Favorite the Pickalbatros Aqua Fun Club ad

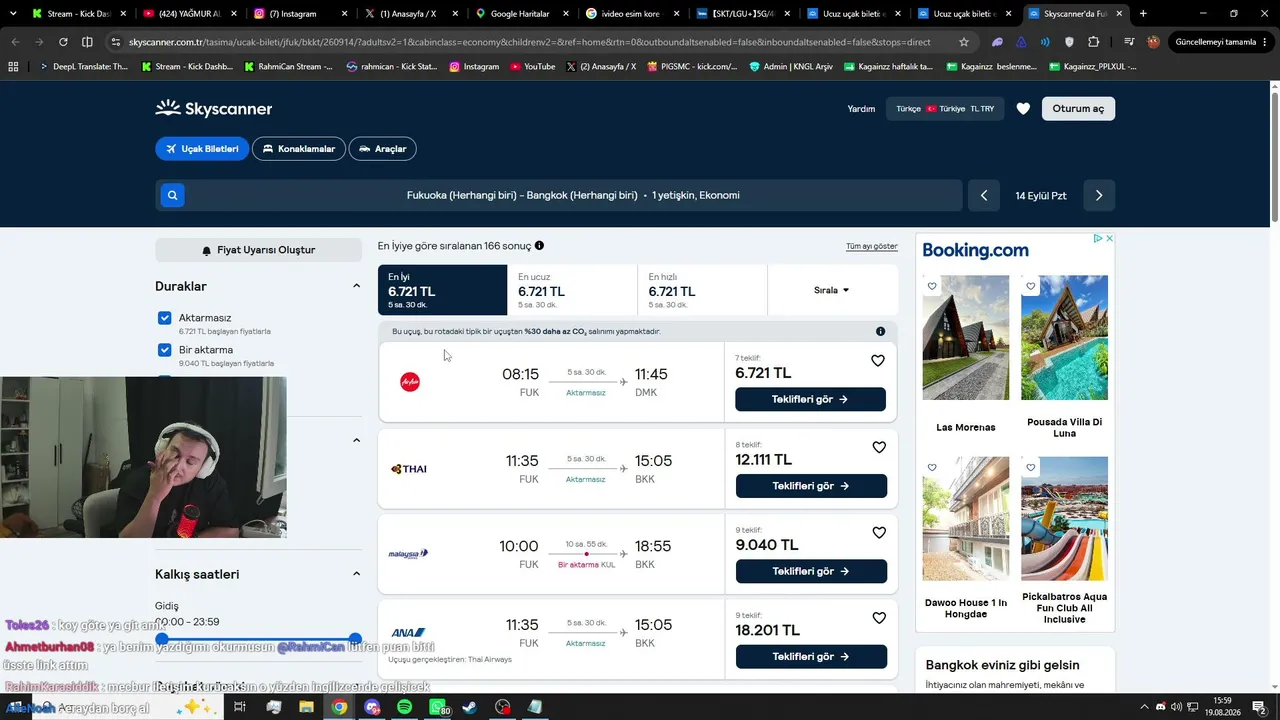click(x=1030, y=467)
